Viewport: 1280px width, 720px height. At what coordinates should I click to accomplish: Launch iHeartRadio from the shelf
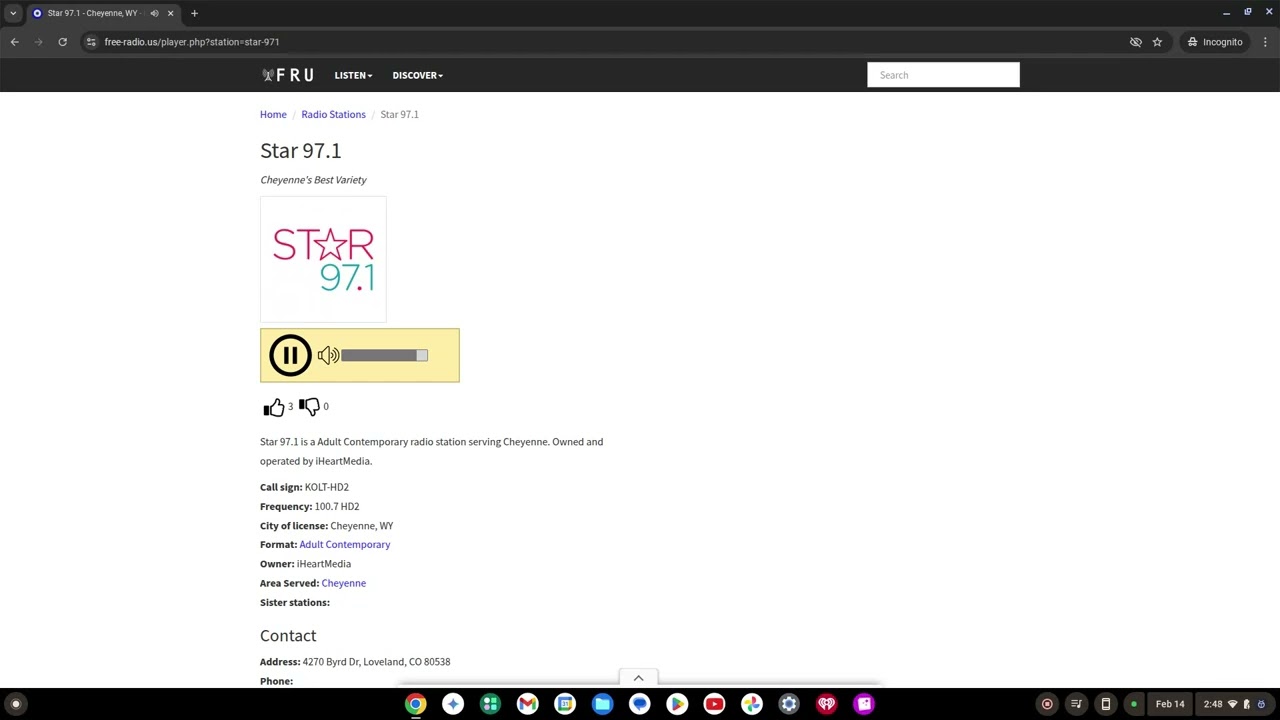826,704
